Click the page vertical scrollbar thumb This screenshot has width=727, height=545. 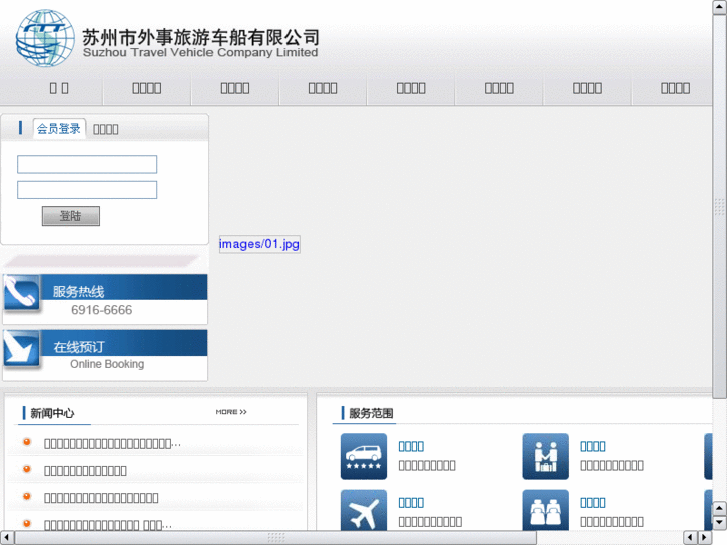pyautogui.click(x=719, y=206)
